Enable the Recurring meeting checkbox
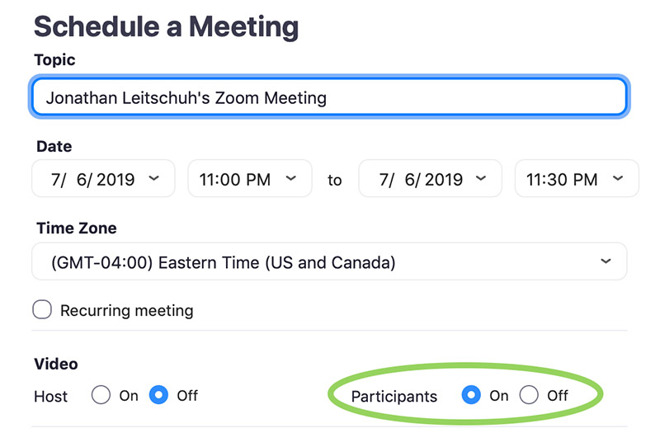660x447 pixels. 42,310
